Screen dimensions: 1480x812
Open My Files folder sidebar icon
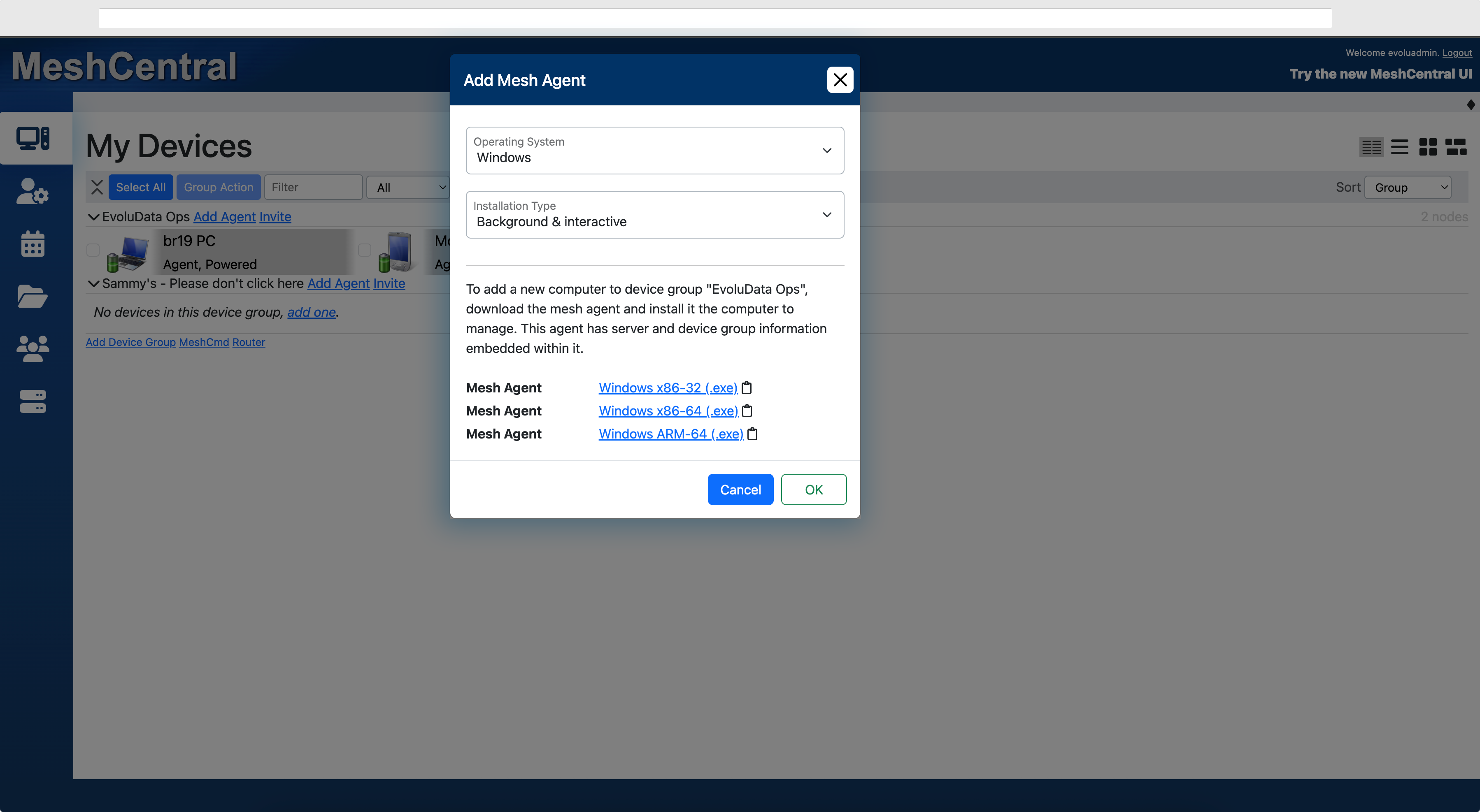point(33,296)
